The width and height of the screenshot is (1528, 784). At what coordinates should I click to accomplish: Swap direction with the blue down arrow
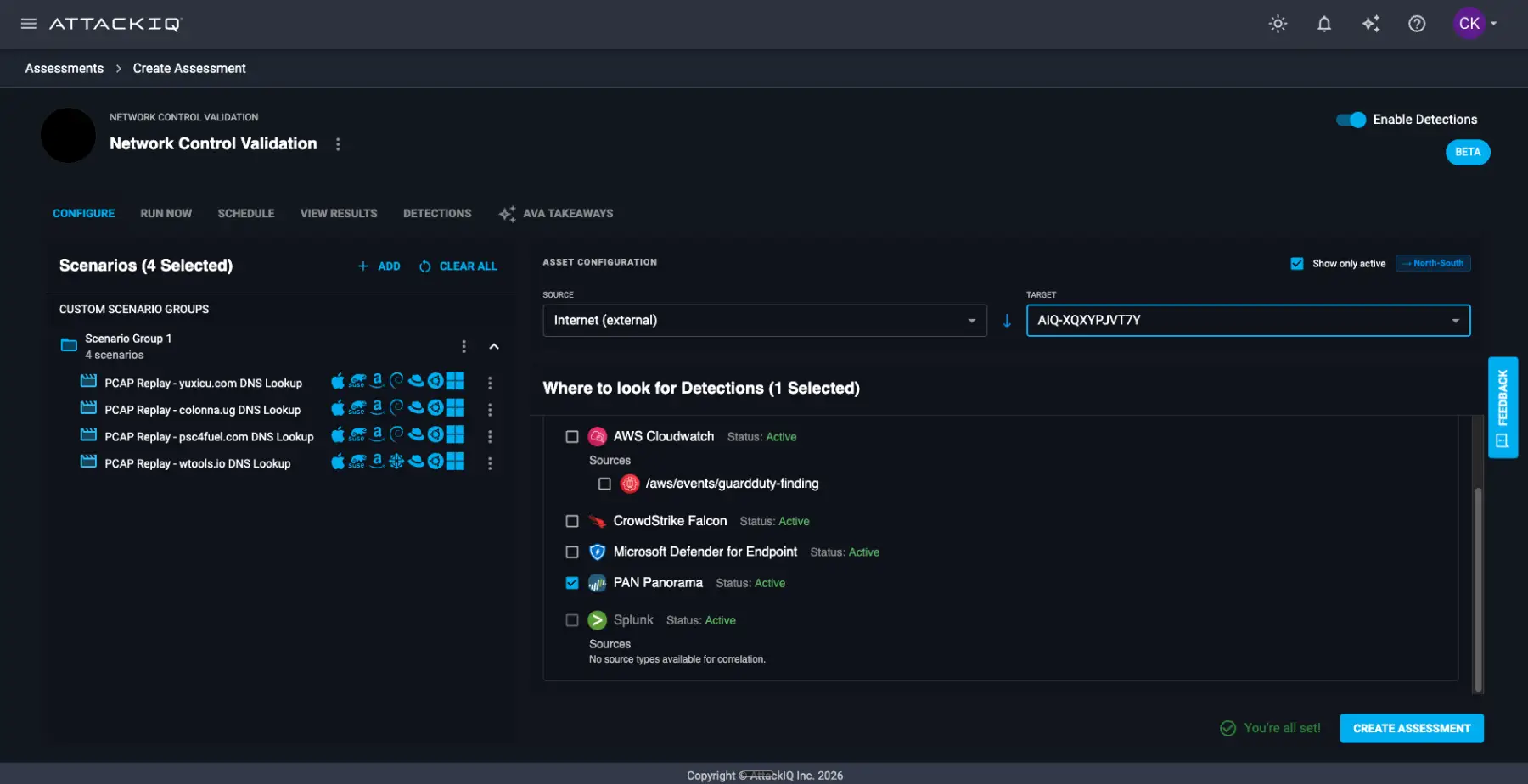point(1007,321)
